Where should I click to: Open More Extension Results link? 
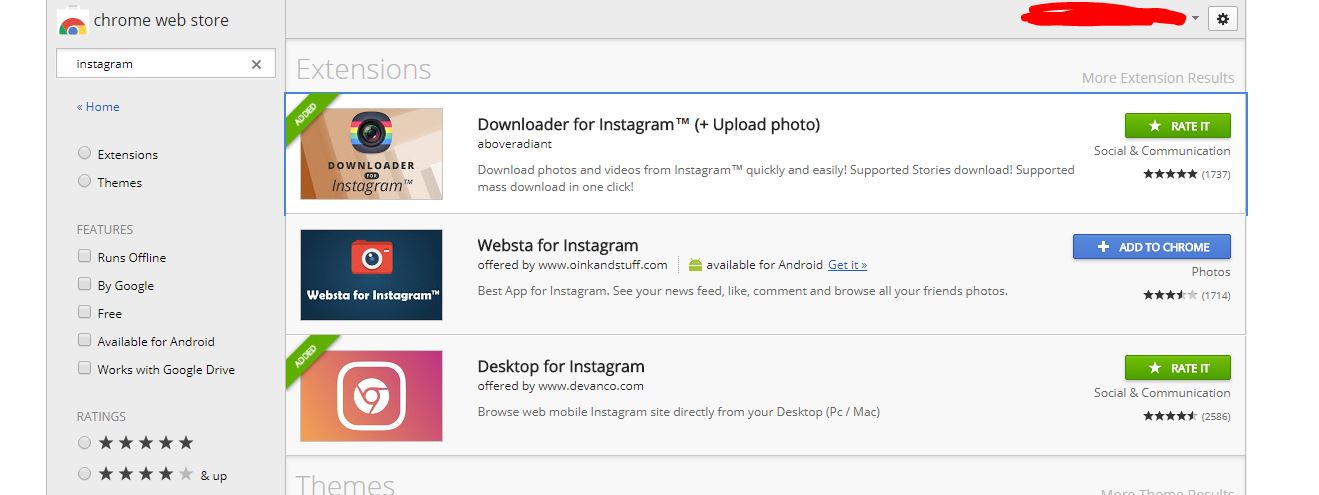click(1158, 78)
